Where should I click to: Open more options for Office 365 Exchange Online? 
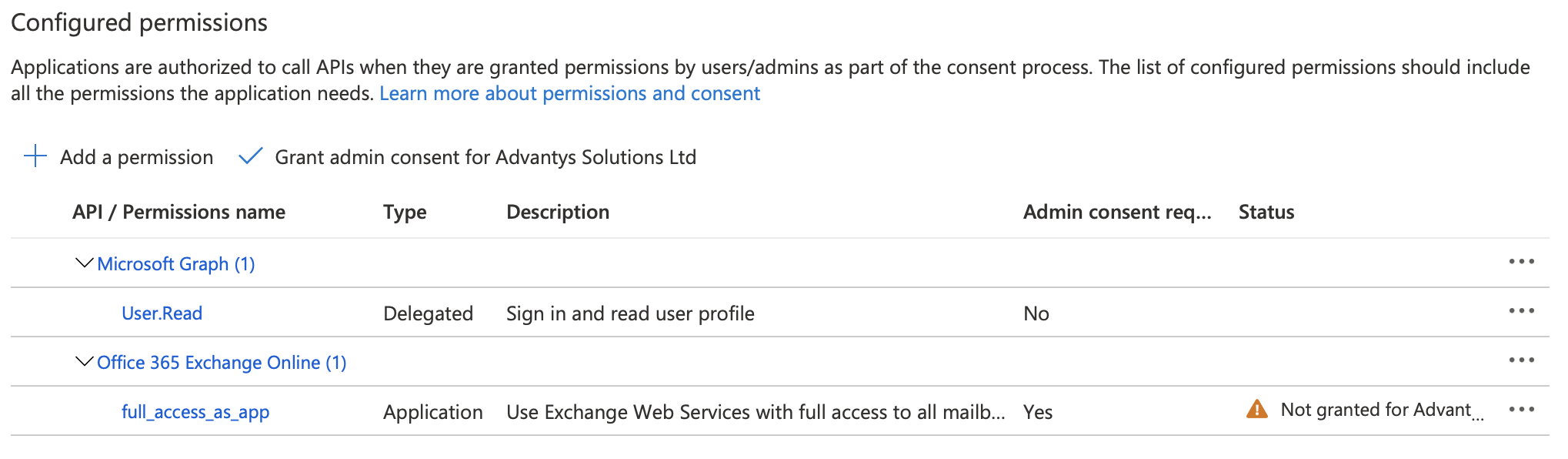pyautogui.click(x=1521, y=360)
